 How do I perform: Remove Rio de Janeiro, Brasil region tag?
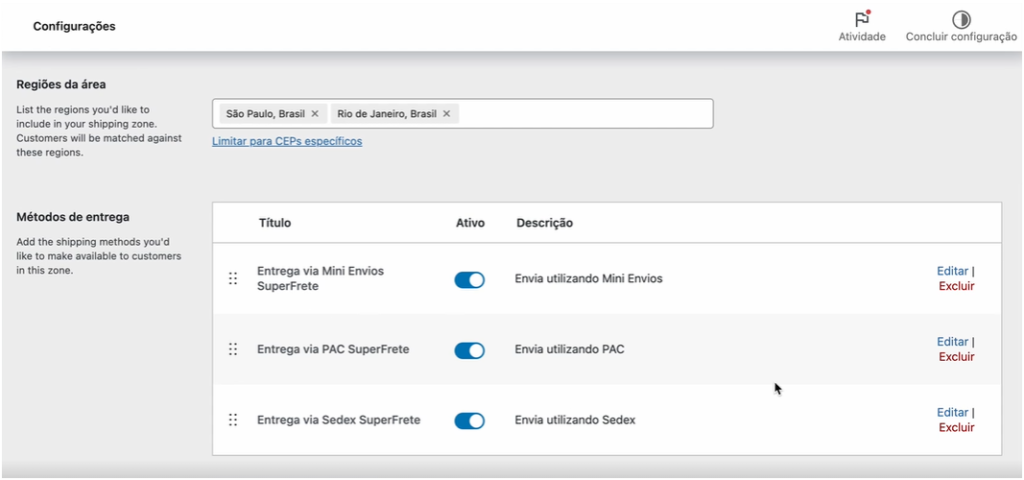[x=447, y=114]
